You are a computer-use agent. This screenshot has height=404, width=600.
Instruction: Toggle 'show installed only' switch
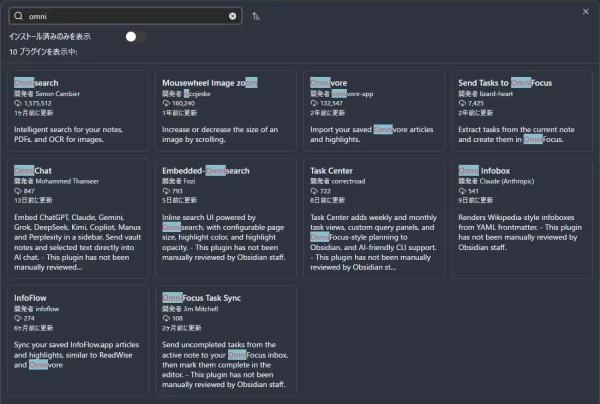[x=135, y=37]
